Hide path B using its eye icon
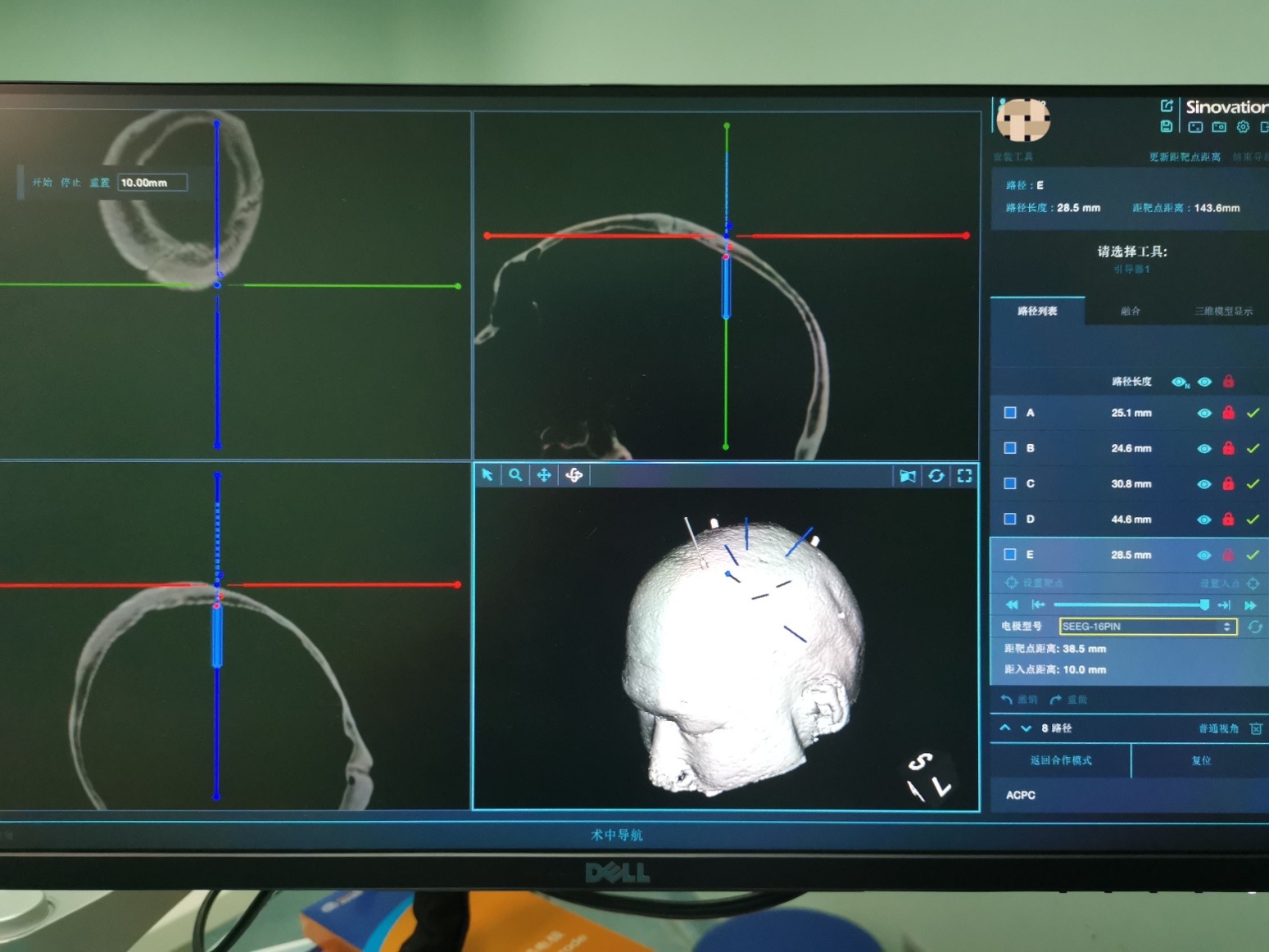 tap(1204, 449)
